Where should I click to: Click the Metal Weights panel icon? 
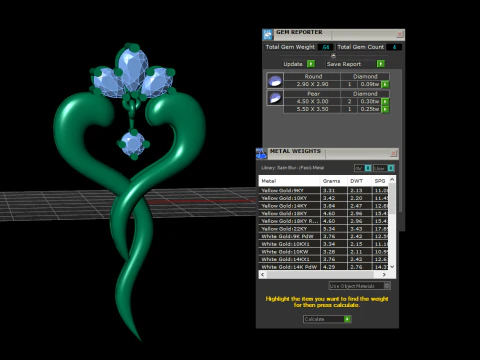coord(261,153)
